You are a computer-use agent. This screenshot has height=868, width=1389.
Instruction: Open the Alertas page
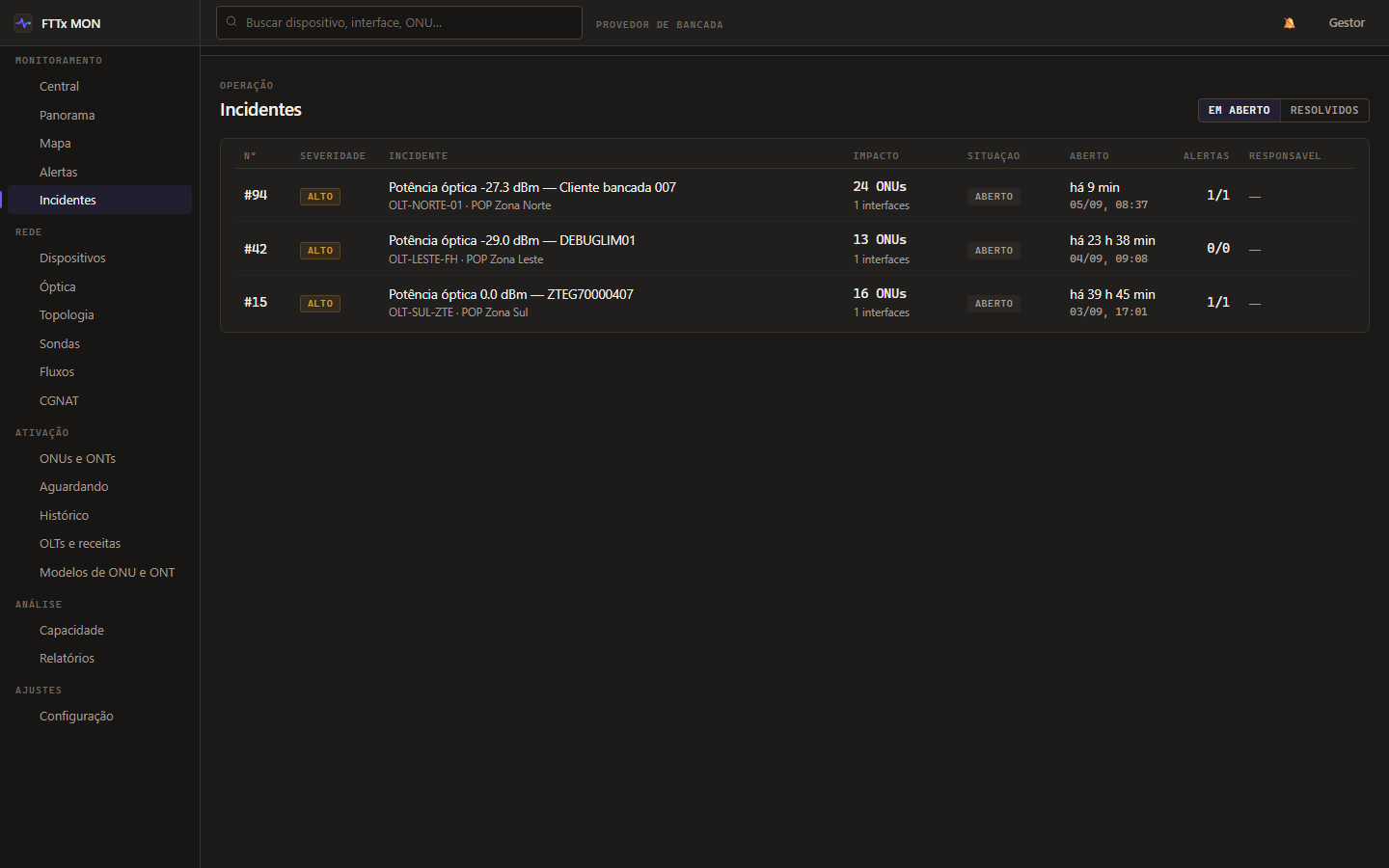point(99,172)
